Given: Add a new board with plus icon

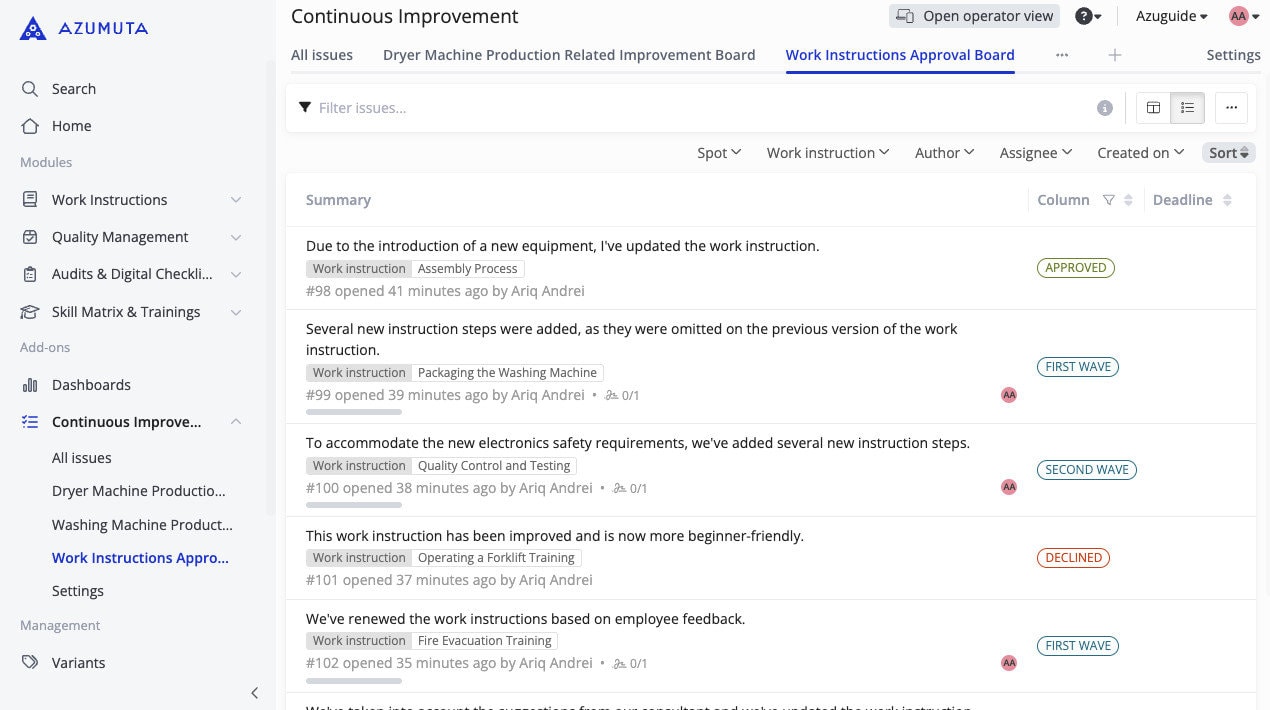Looking at the screenshot, I should click(1115, 55).
